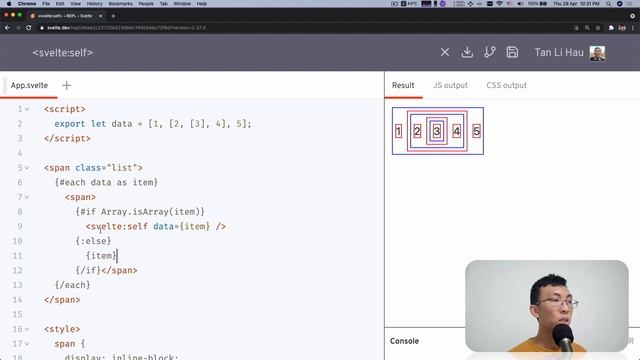
Task: Fork this REPL project
Action: click(489, 52)
